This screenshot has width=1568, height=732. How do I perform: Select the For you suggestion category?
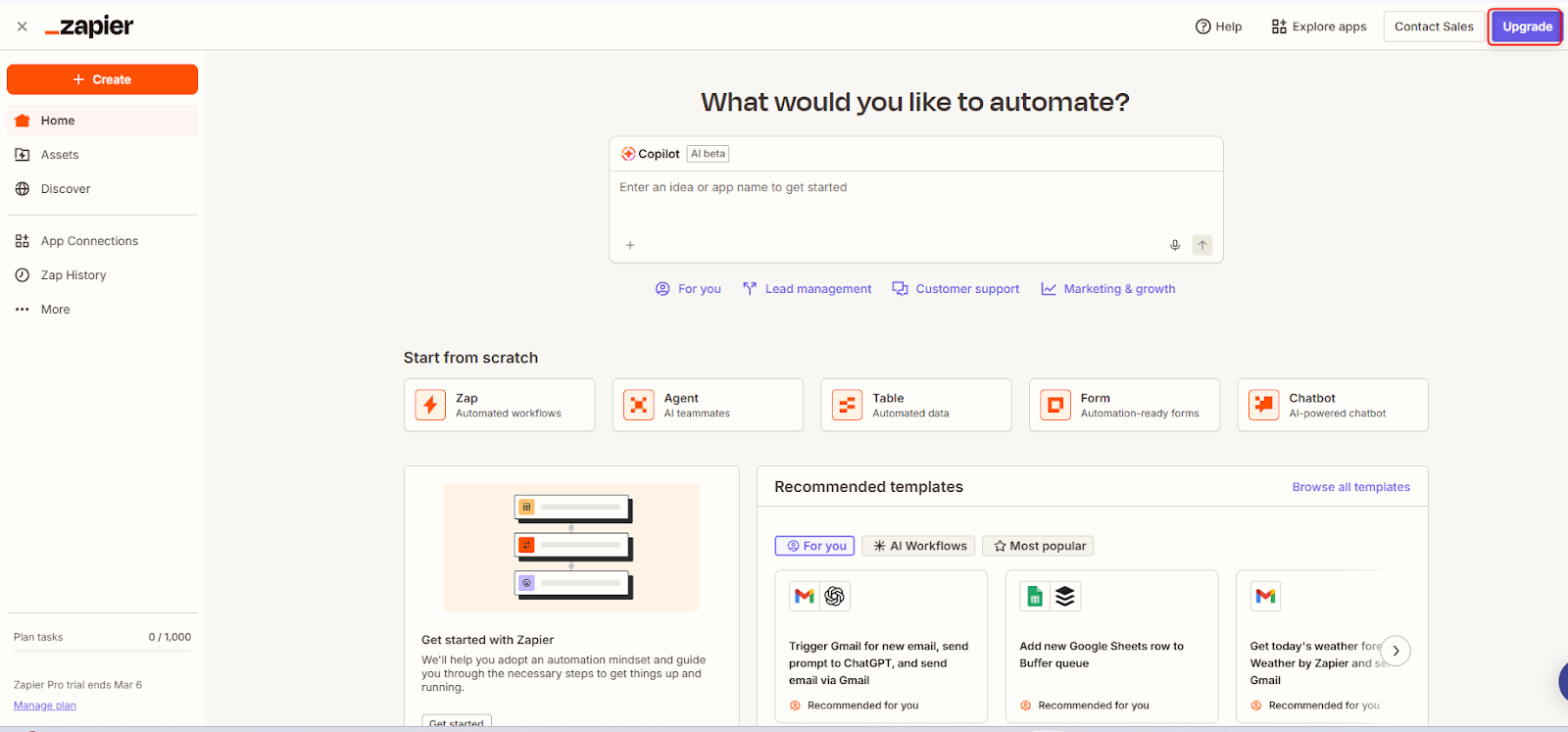[688, 289]
